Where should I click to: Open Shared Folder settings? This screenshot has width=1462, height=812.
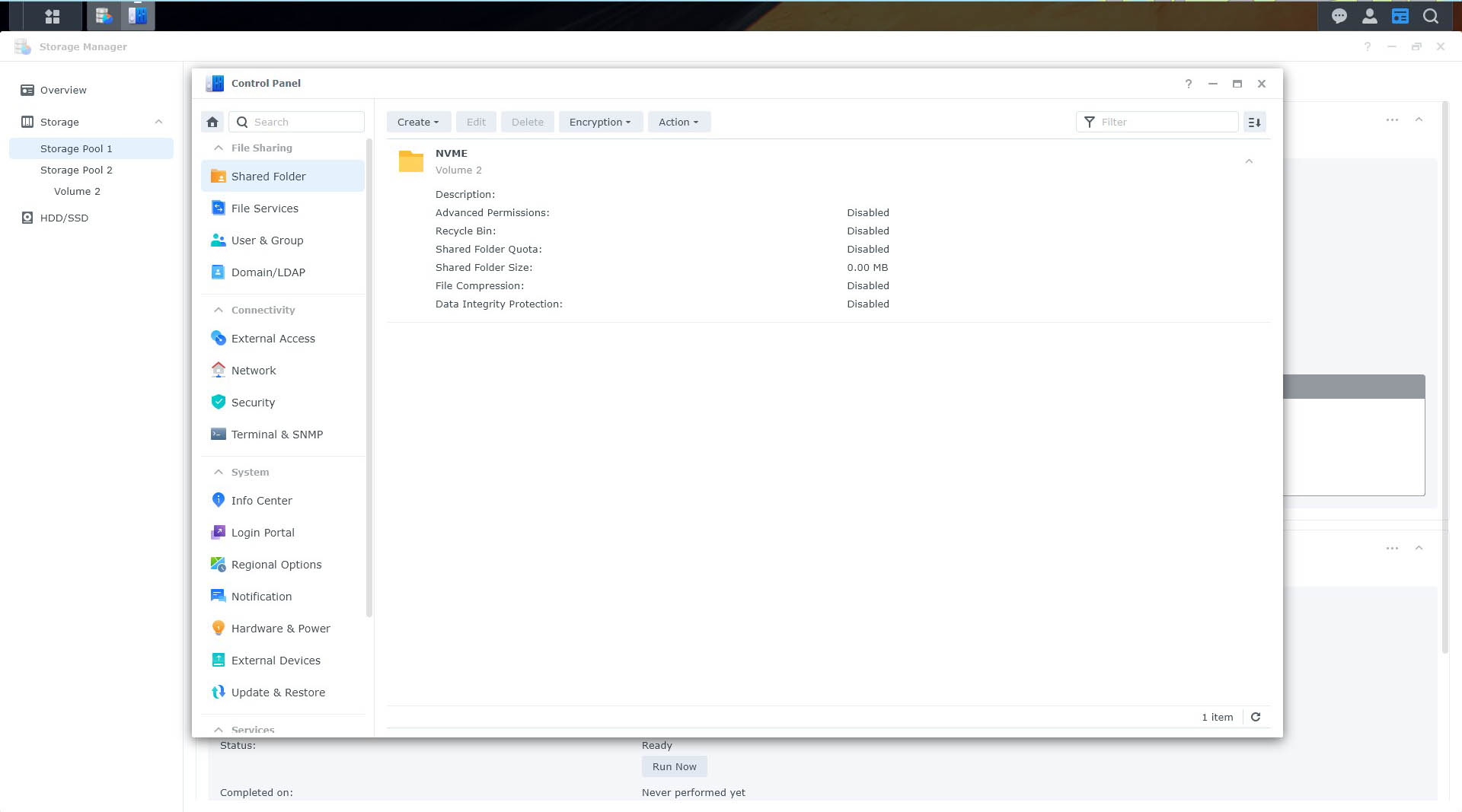coord(283,176)
